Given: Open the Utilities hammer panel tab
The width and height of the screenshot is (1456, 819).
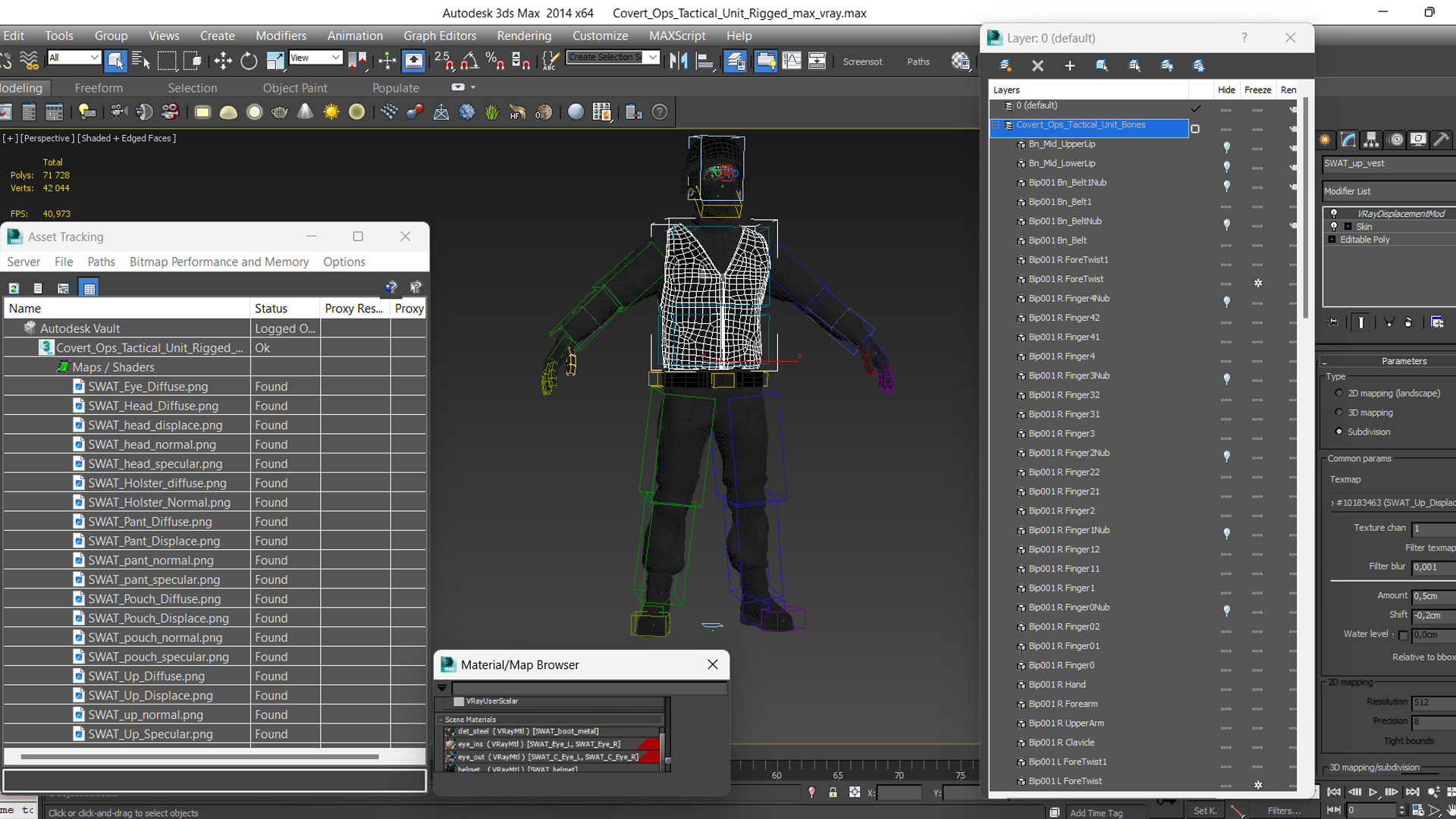Looking at the screenshot, I should tap(1442, 140).
